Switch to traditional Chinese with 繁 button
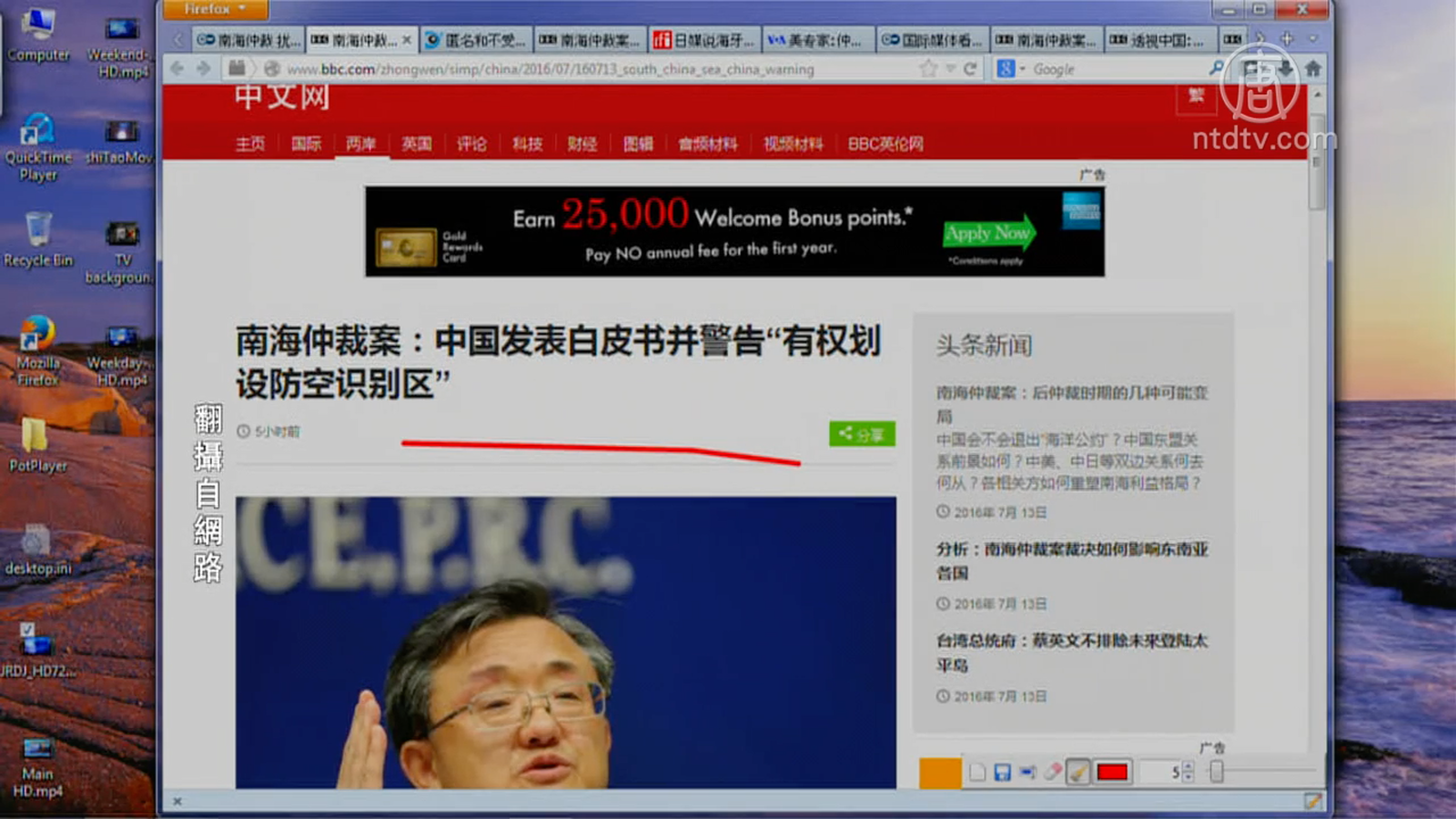 [1196, 96]
